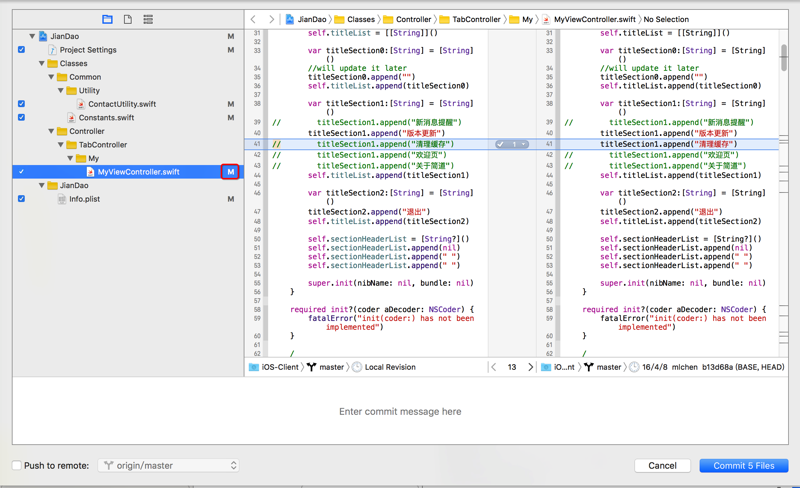The height and width of the screenshot is (488, 800).
Task: Select Controller in the breadcrumb path
Action: pos(413,19)
